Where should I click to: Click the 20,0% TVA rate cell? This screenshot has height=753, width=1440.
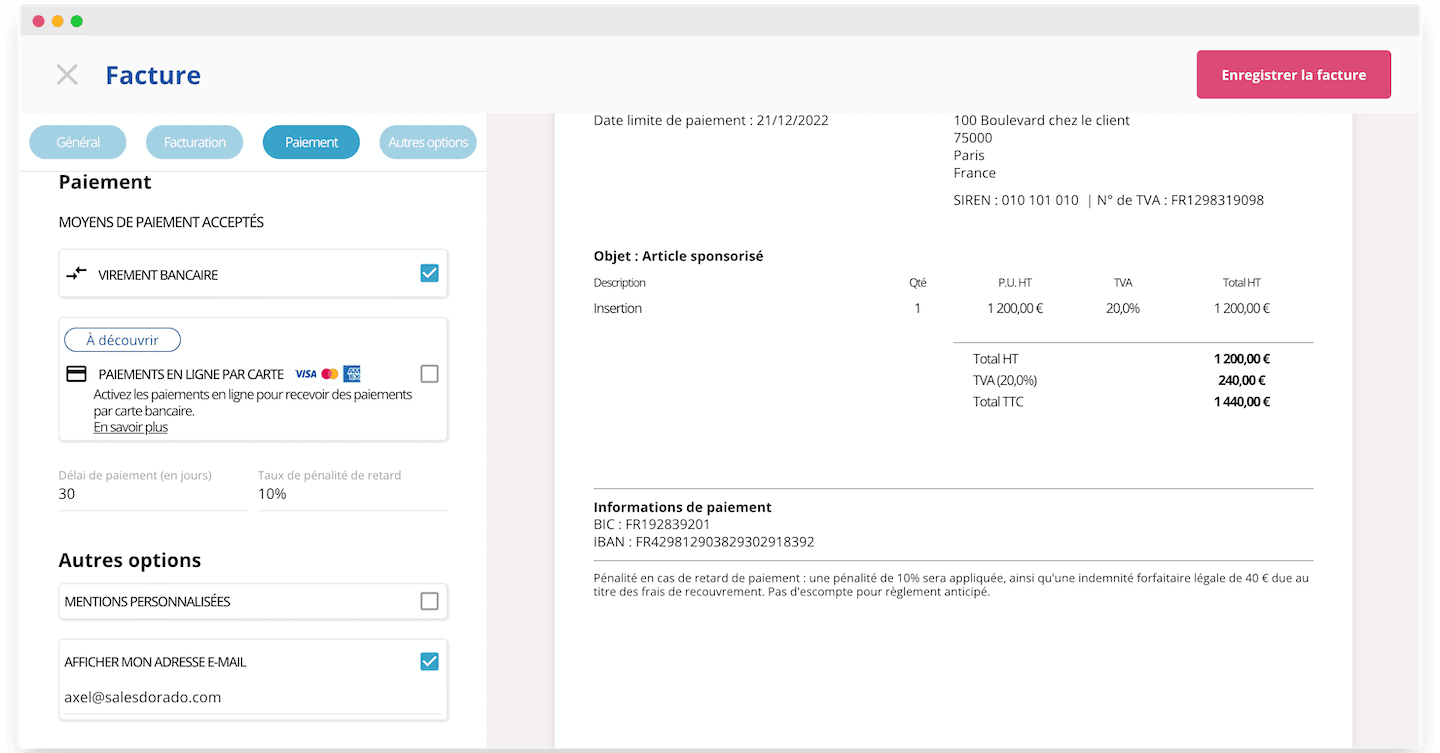point(1123,308)
